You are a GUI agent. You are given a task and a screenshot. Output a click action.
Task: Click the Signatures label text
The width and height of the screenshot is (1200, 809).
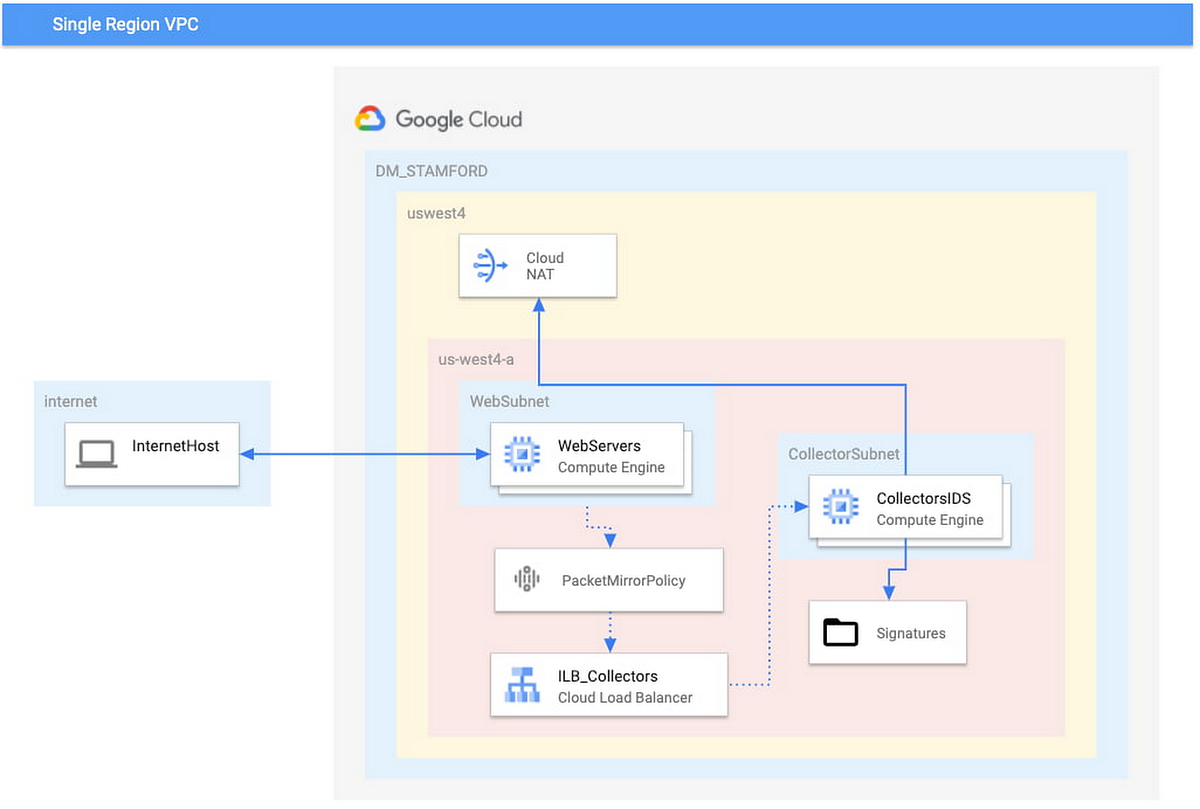(x=911, y=633)
